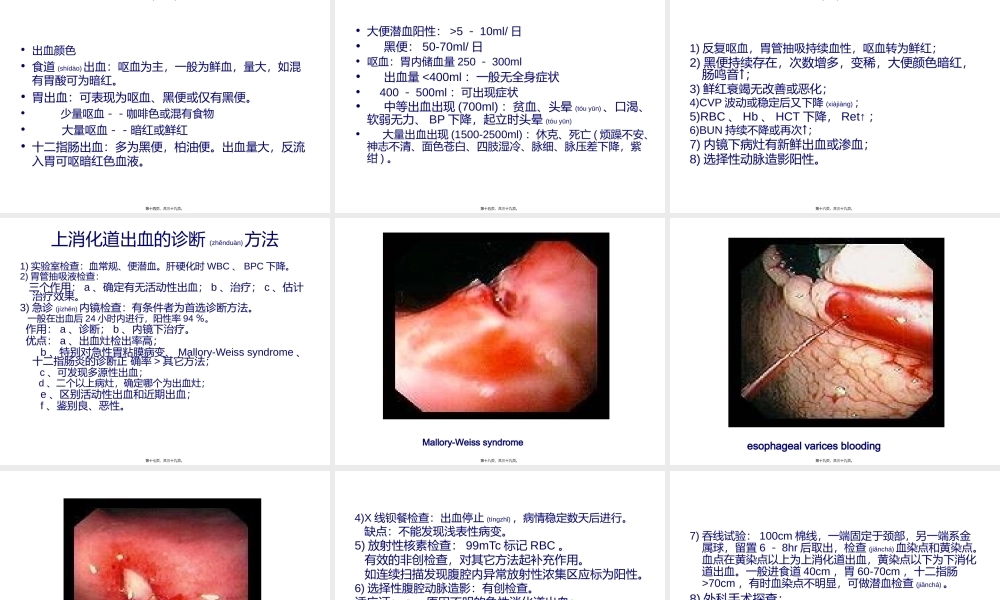Click the footer text on the top-left slide

[x=163, y=208]
